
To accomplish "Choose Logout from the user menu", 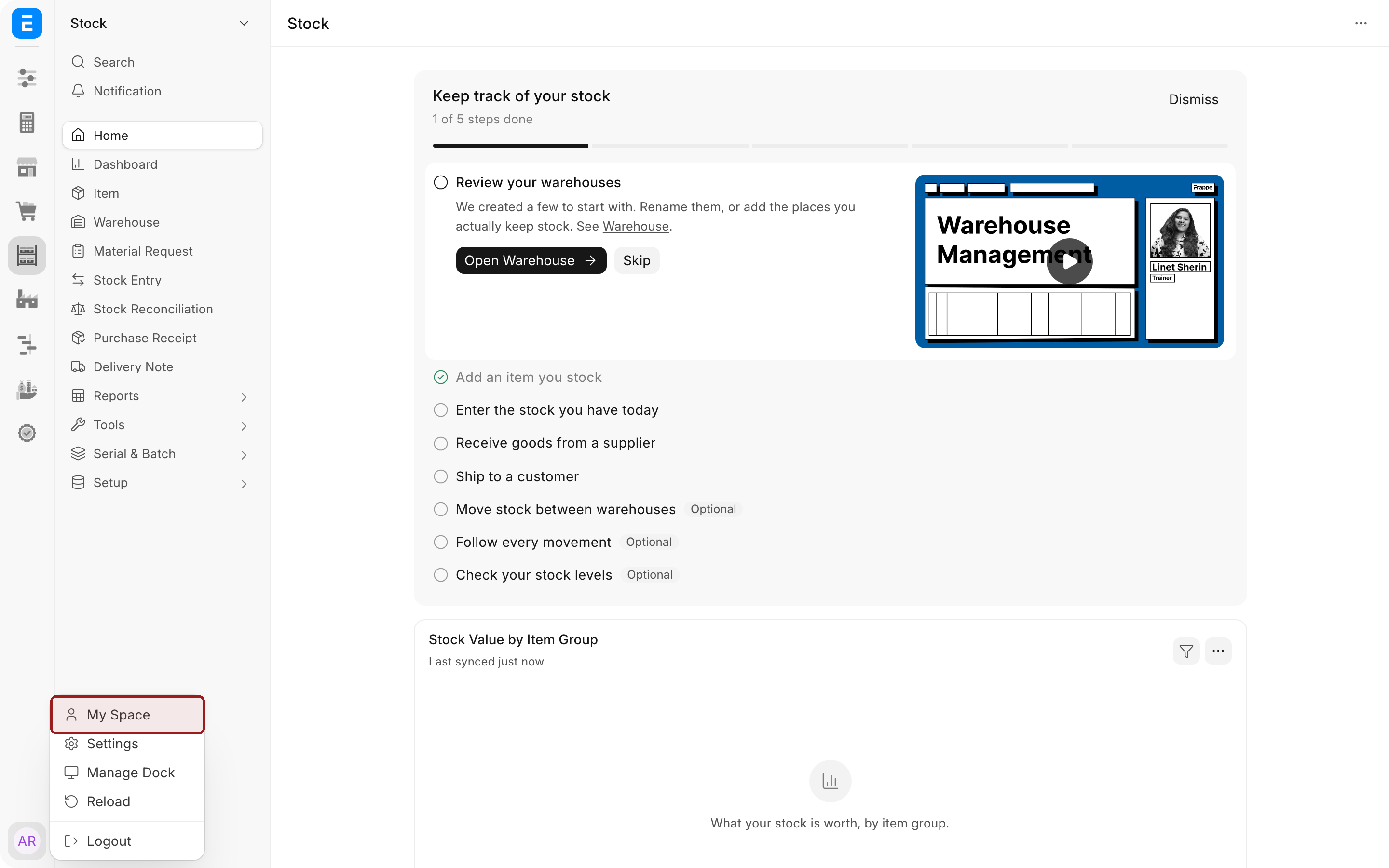I will click(x=127, y=841).
